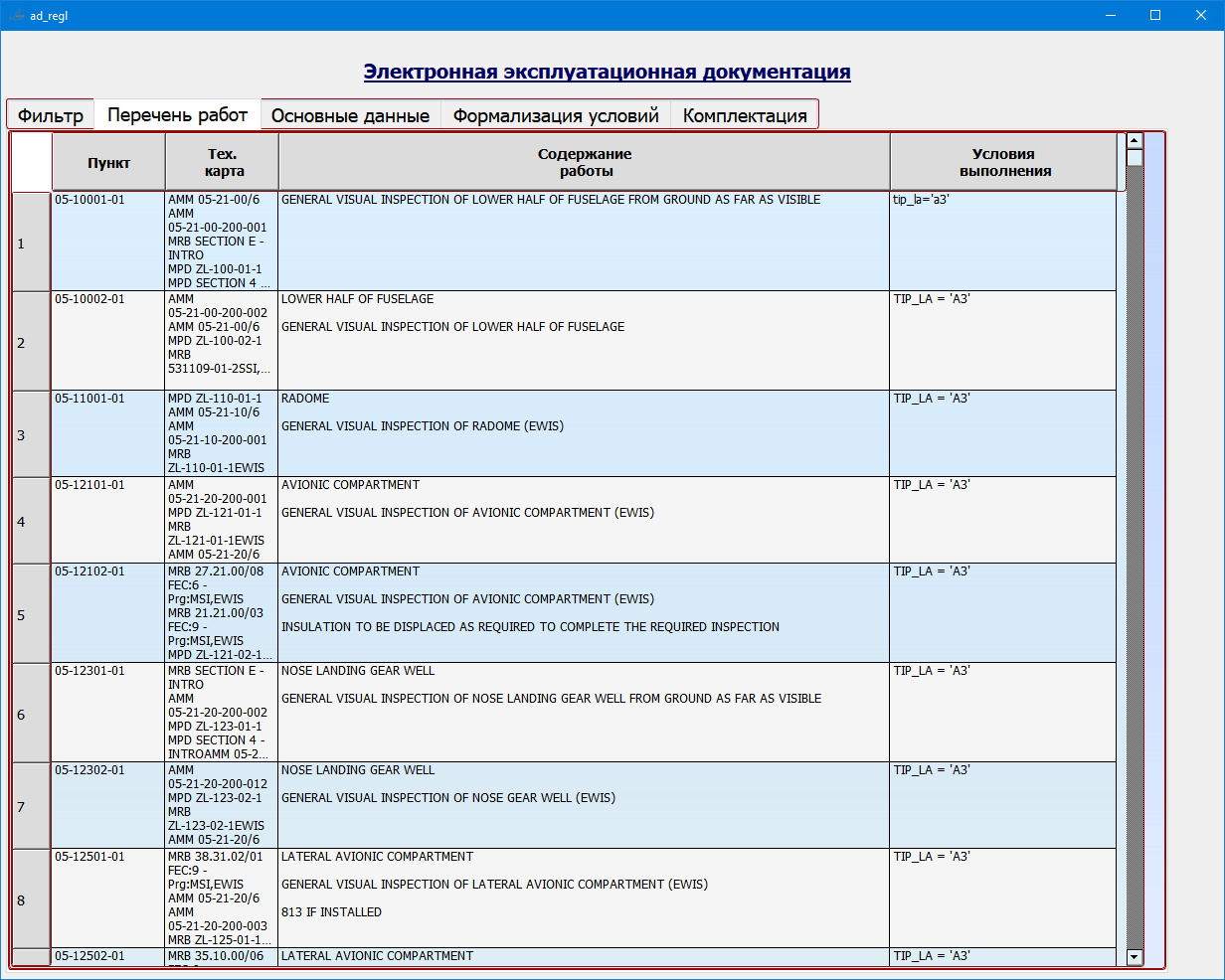Click the scrollbar down arrow

point(1135,956)
